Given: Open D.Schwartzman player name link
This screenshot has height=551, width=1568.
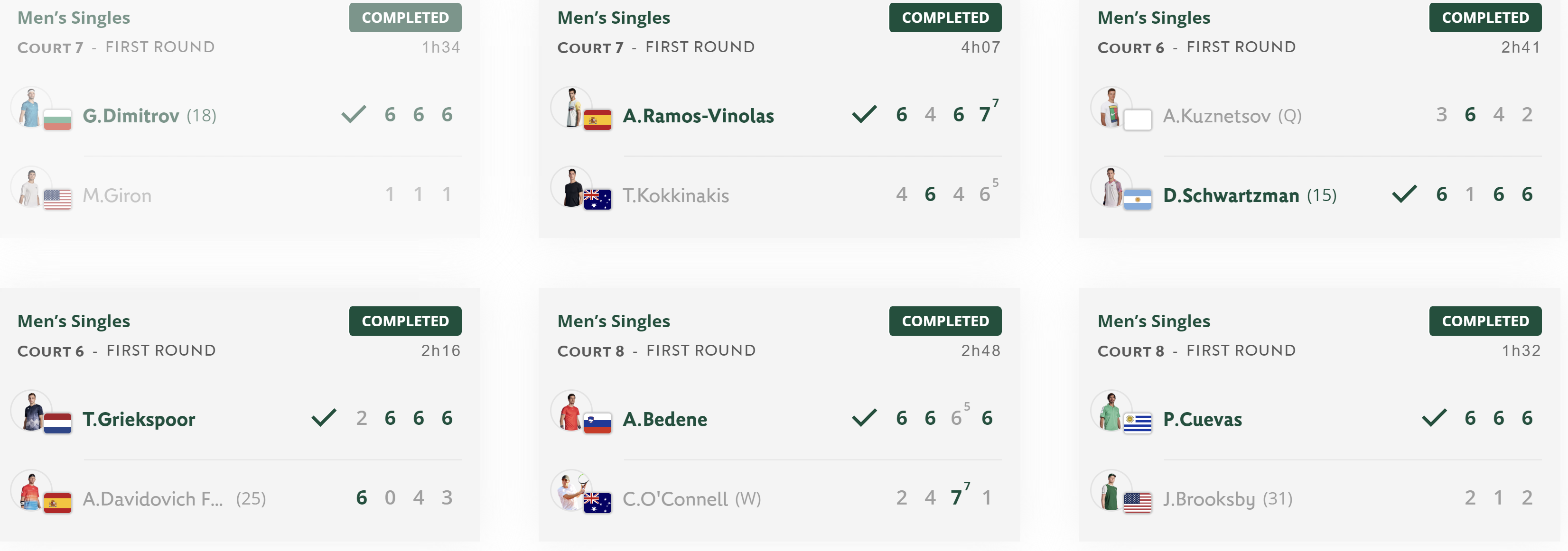Looking at the screenshot, I should [x=1231, y=195].
